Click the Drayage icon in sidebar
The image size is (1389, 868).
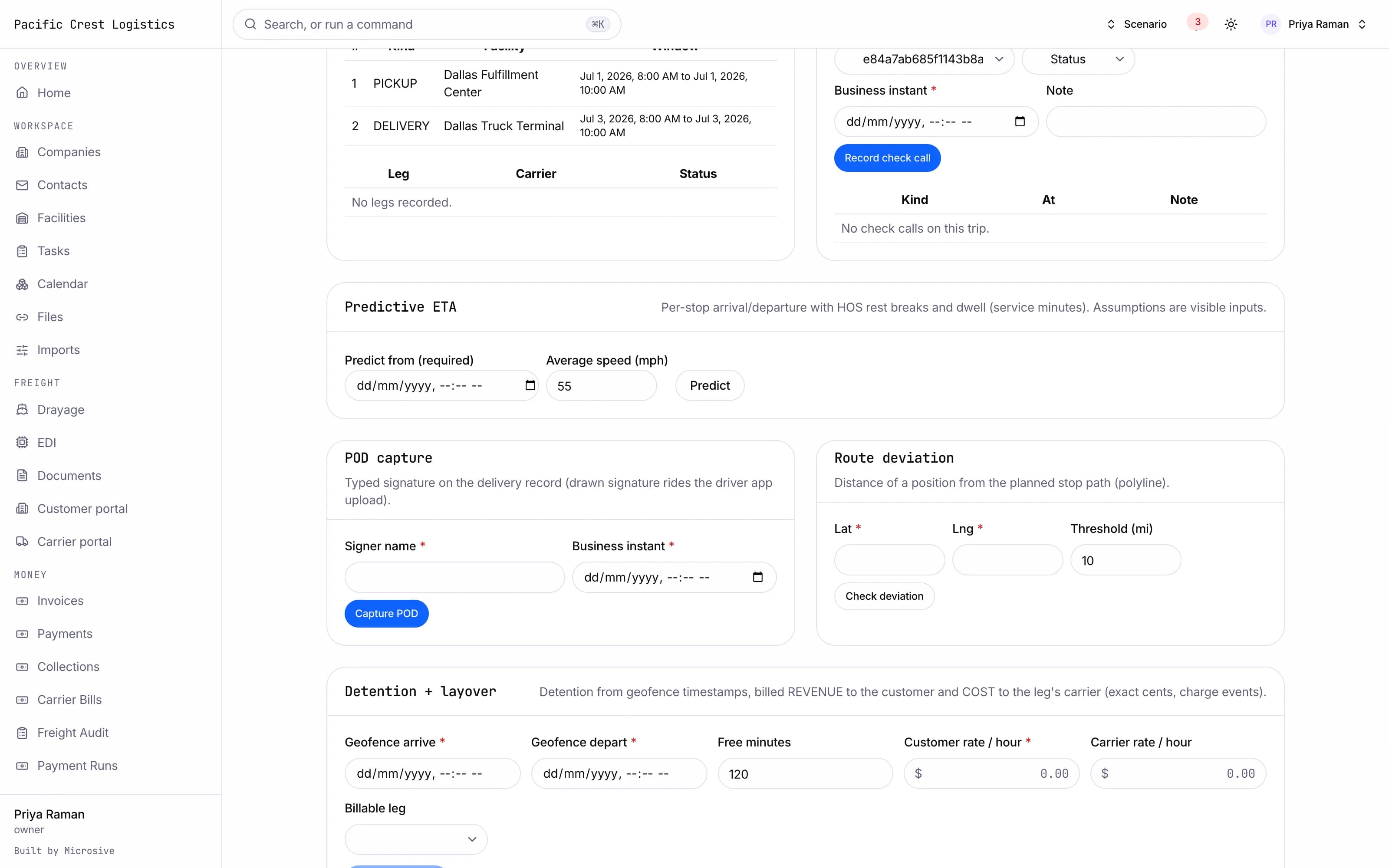tap(22, 410)
